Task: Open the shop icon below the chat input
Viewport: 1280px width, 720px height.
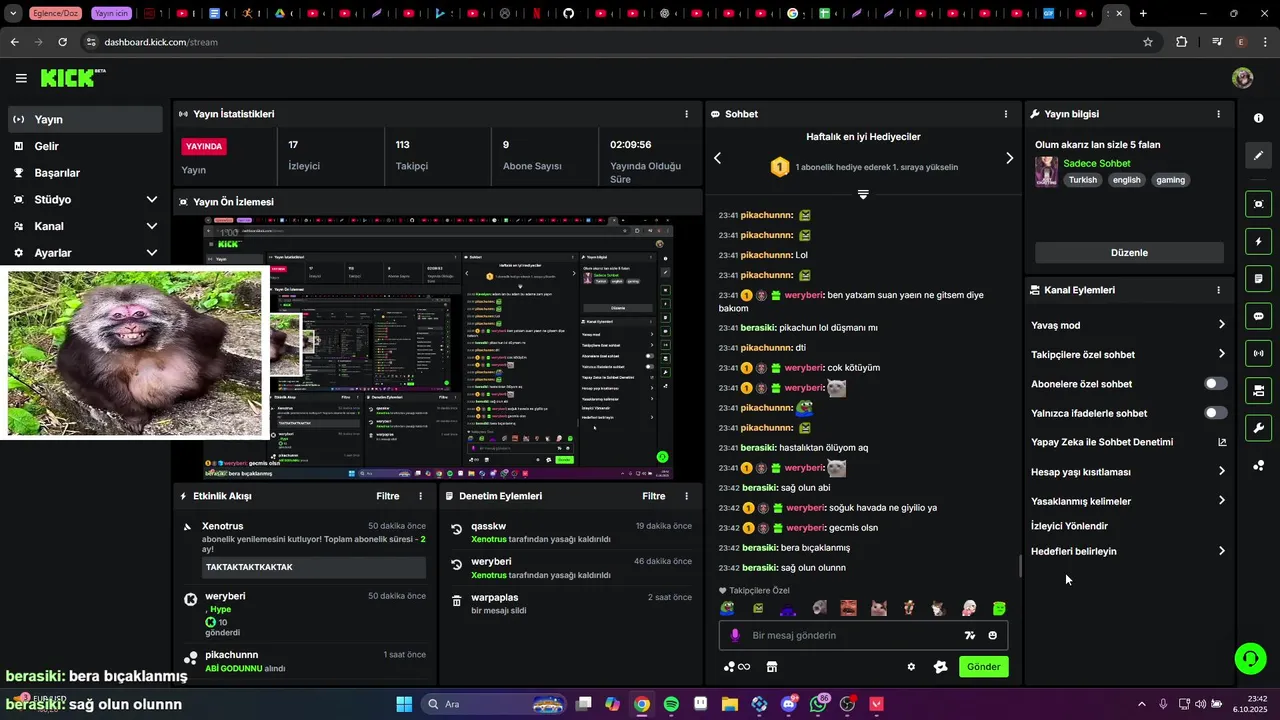Action: point(772,667)
